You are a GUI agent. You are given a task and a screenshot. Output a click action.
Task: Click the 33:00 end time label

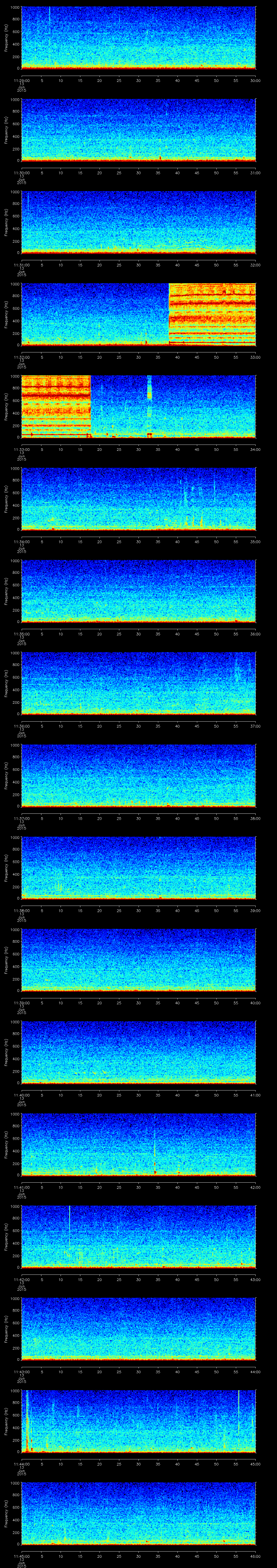click(x=255, y=357)
